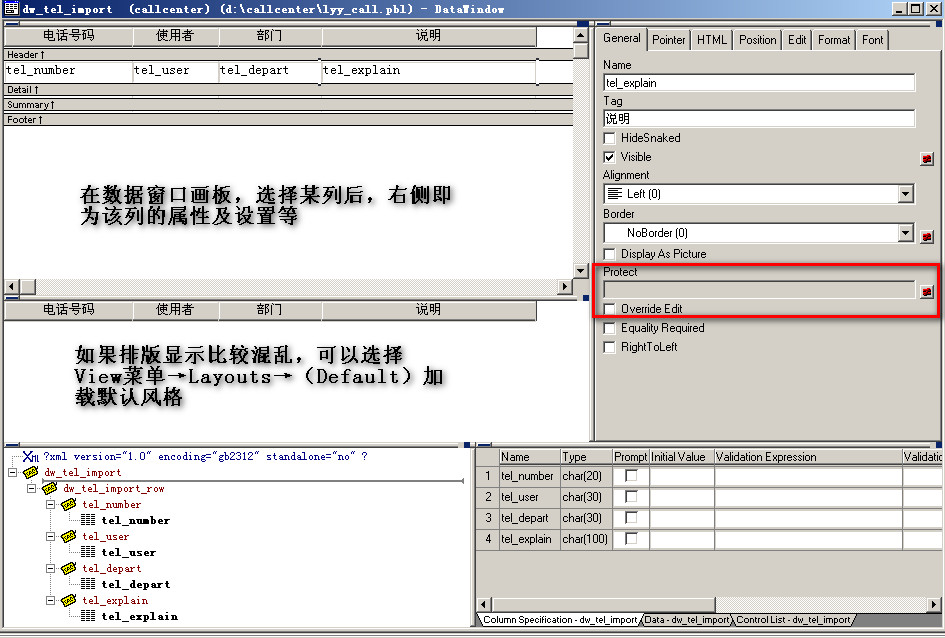The width and height of the screenshot is (945, 638).
Task: Open the Protect property expression button
Action: click(x=927, y=292)
